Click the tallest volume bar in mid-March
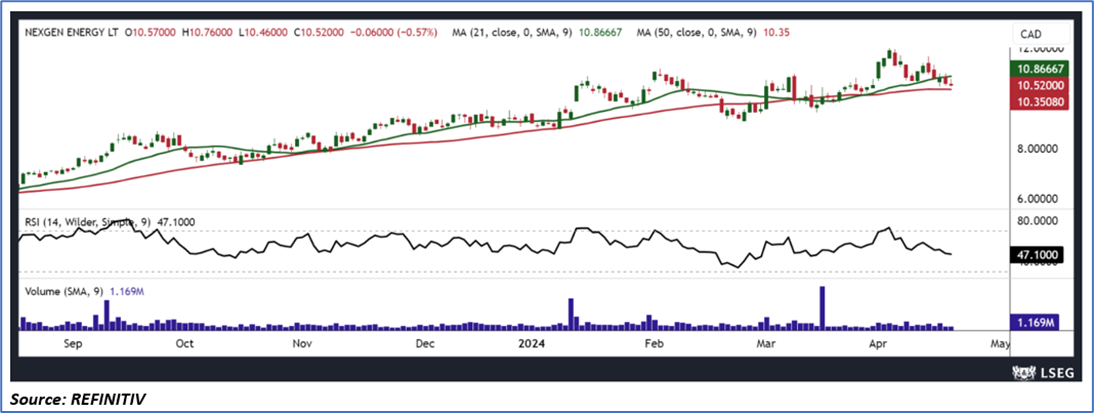Image resolution: width=1094 pixels, height=413 pixels. point(822,308)
